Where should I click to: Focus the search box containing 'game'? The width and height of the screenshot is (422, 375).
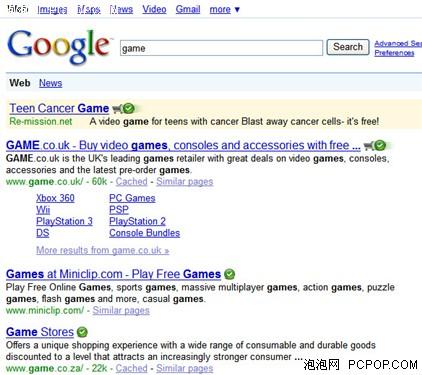(x=221, y=48)
